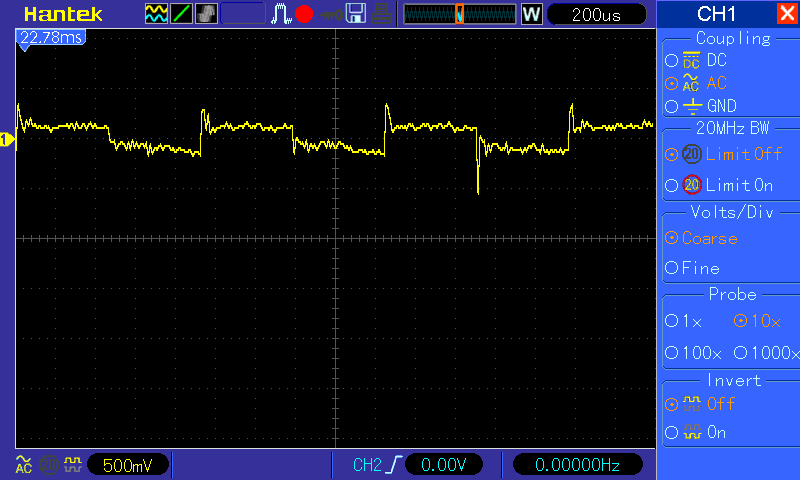The height and width of the screenshot is (480, 800).
Task: Select 1000x probe attenuation
Action: point(740,352)
